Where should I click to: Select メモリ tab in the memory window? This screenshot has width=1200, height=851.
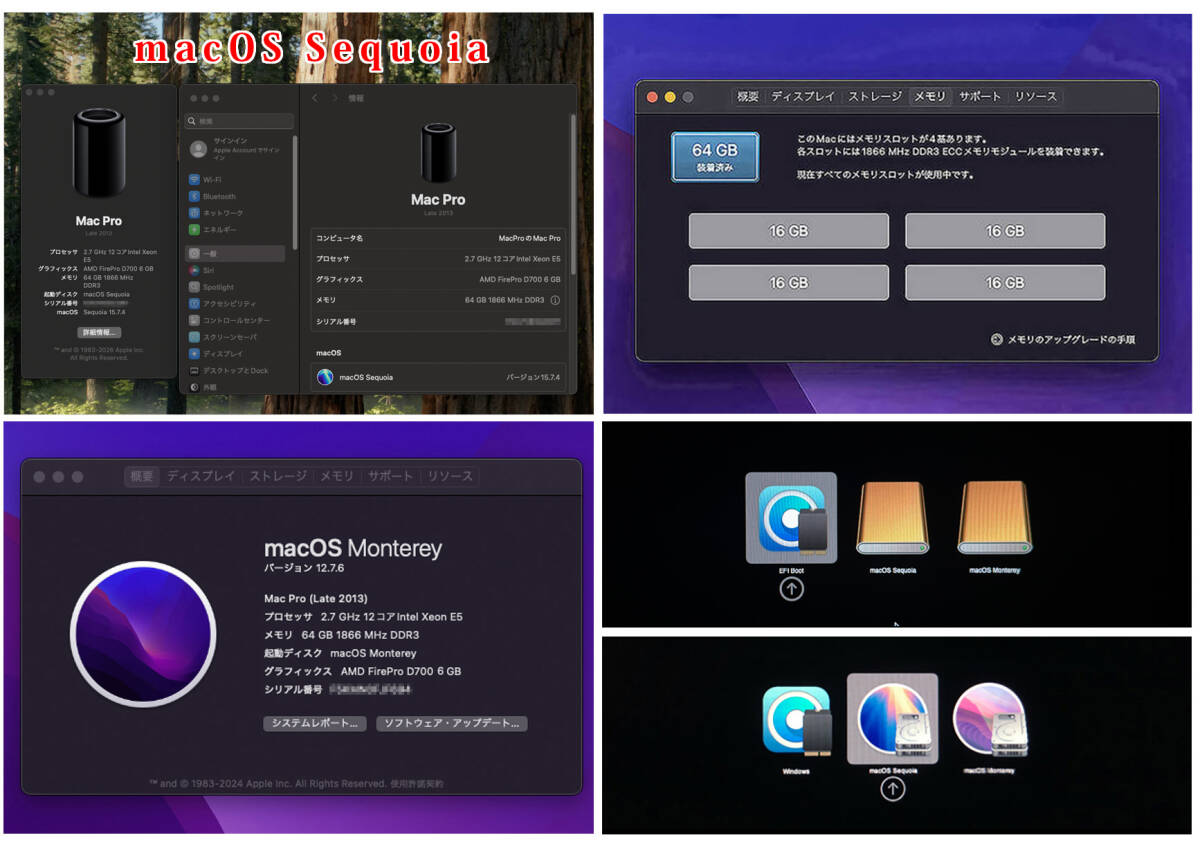930,96
